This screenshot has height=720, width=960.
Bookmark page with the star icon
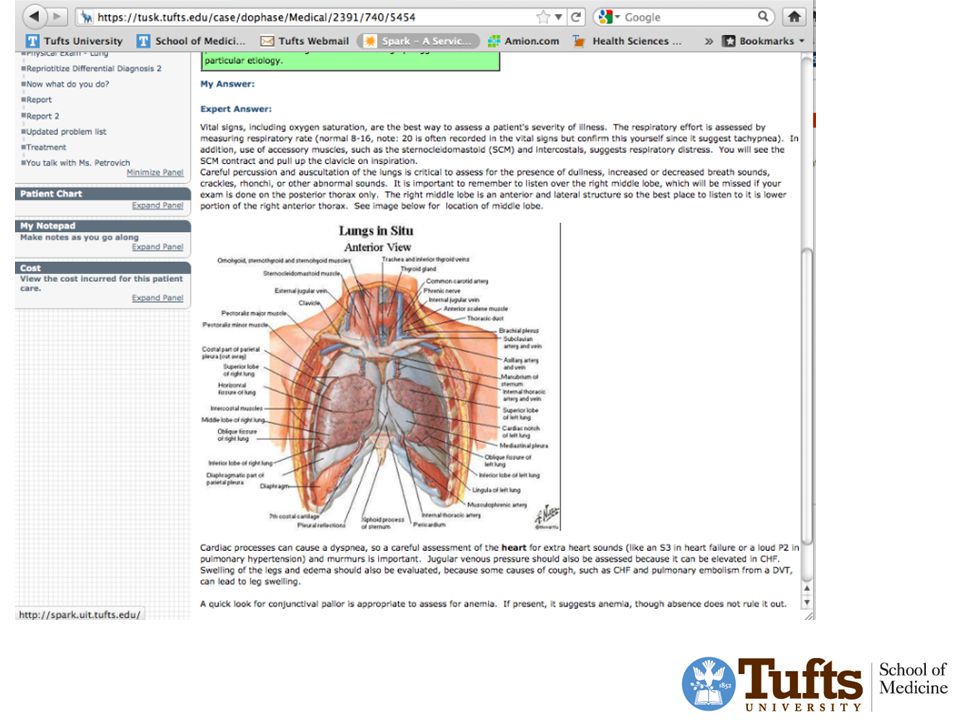542,17
